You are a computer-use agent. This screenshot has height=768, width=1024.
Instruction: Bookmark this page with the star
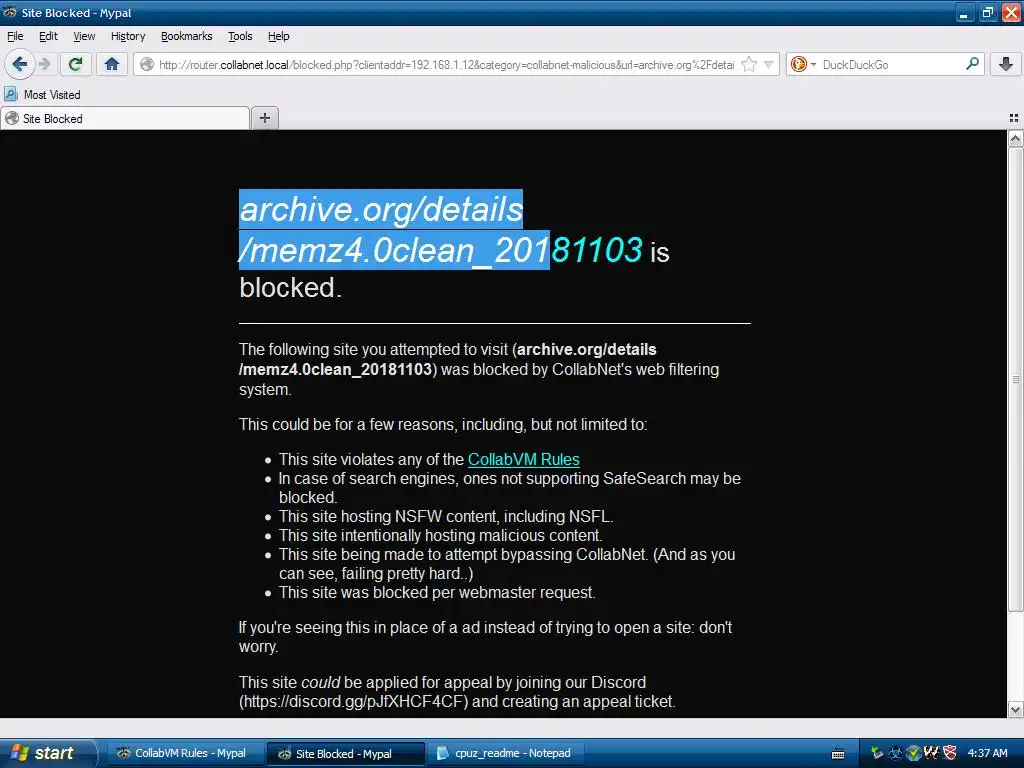pyautogui.click(x=750, y=64)
